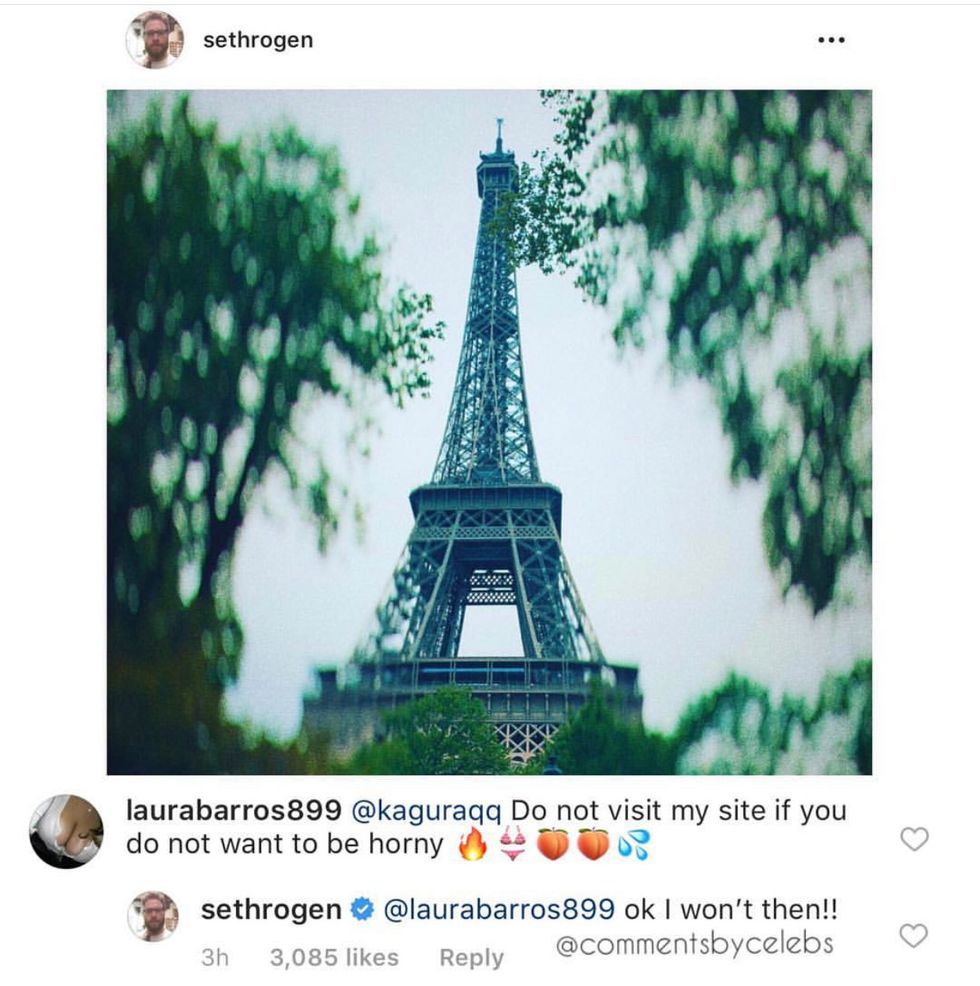This screenshot has height=986, width=980.
Task: Click the sethrogen username in the reply
Action: pyautogui.click(x=271, y=909)
